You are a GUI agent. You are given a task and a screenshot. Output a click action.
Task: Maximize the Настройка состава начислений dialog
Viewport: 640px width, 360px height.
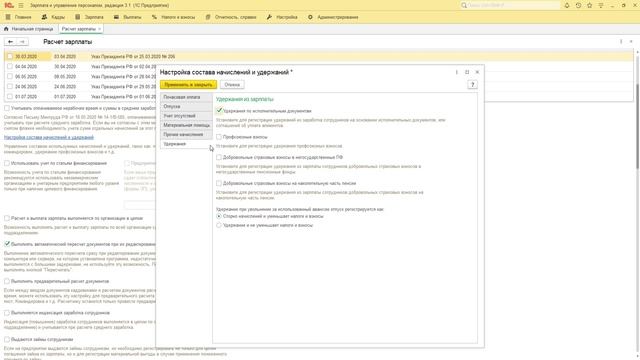(467, 72)
